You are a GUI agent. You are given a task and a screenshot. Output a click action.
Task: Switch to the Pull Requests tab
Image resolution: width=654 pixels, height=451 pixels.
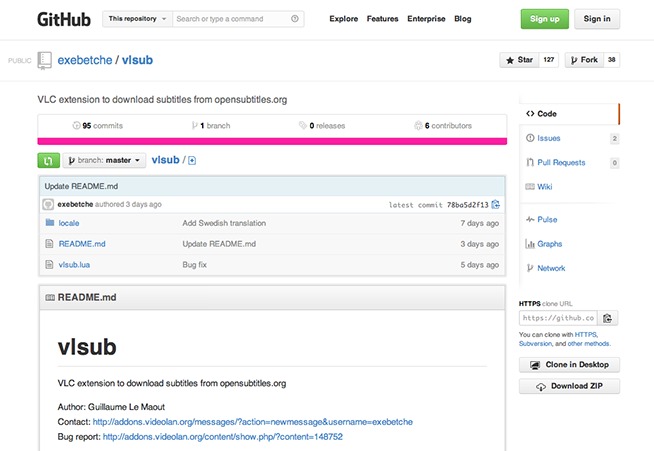561,162
